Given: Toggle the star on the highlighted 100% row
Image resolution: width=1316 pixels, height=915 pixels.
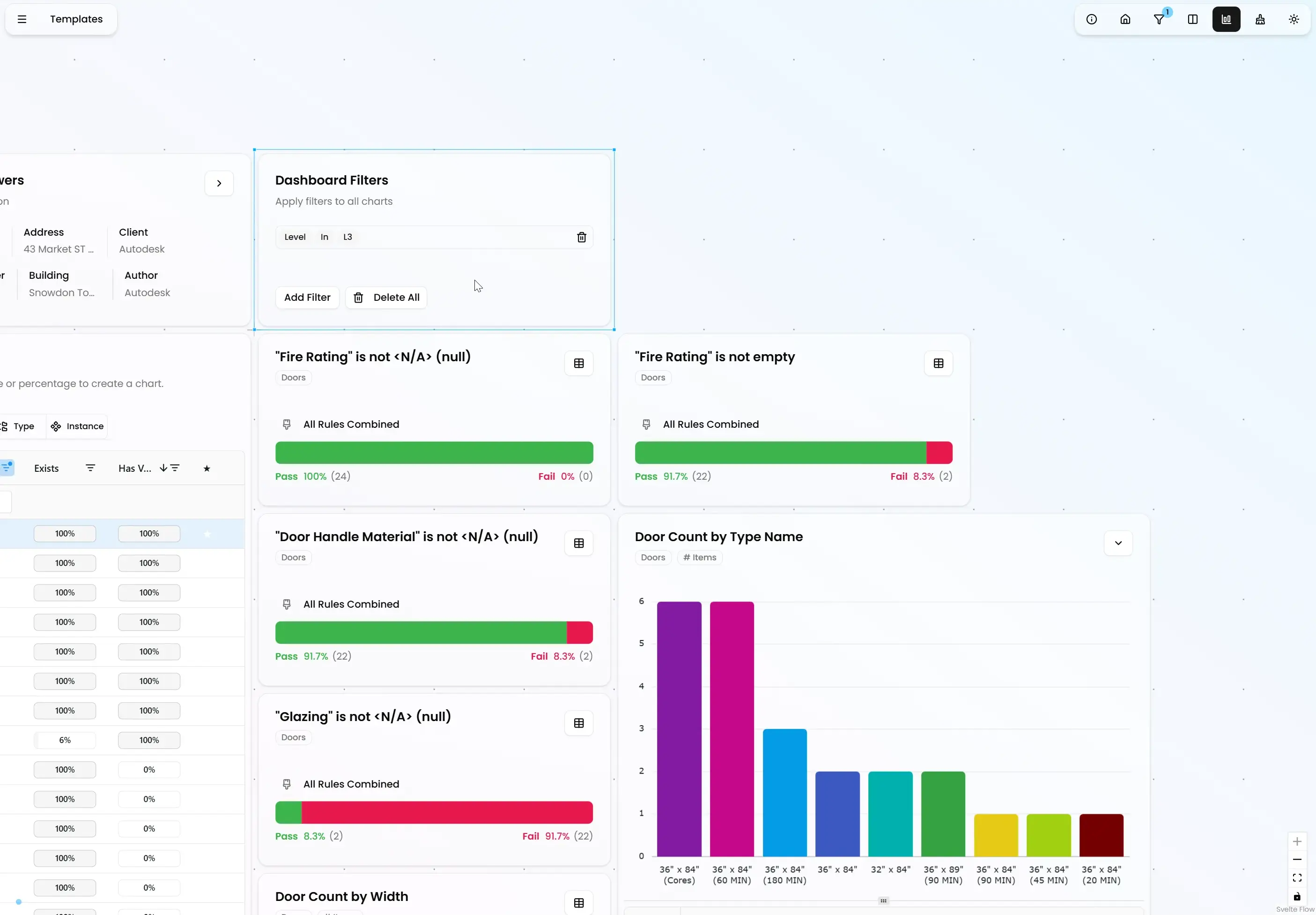Looking at the screenshot, I should click(x=206, y=534).
